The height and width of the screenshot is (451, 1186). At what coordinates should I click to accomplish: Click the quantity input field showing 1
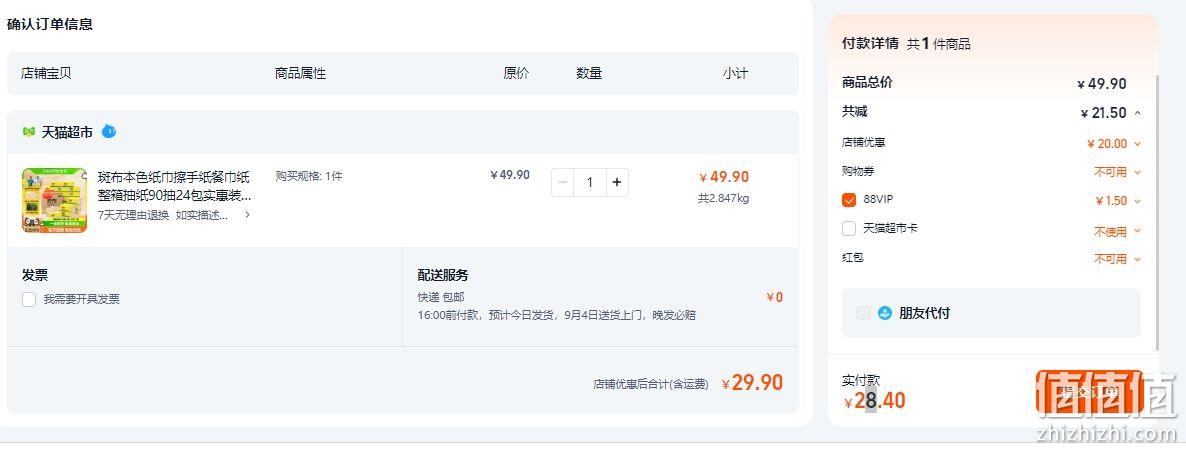coord(590,182)
